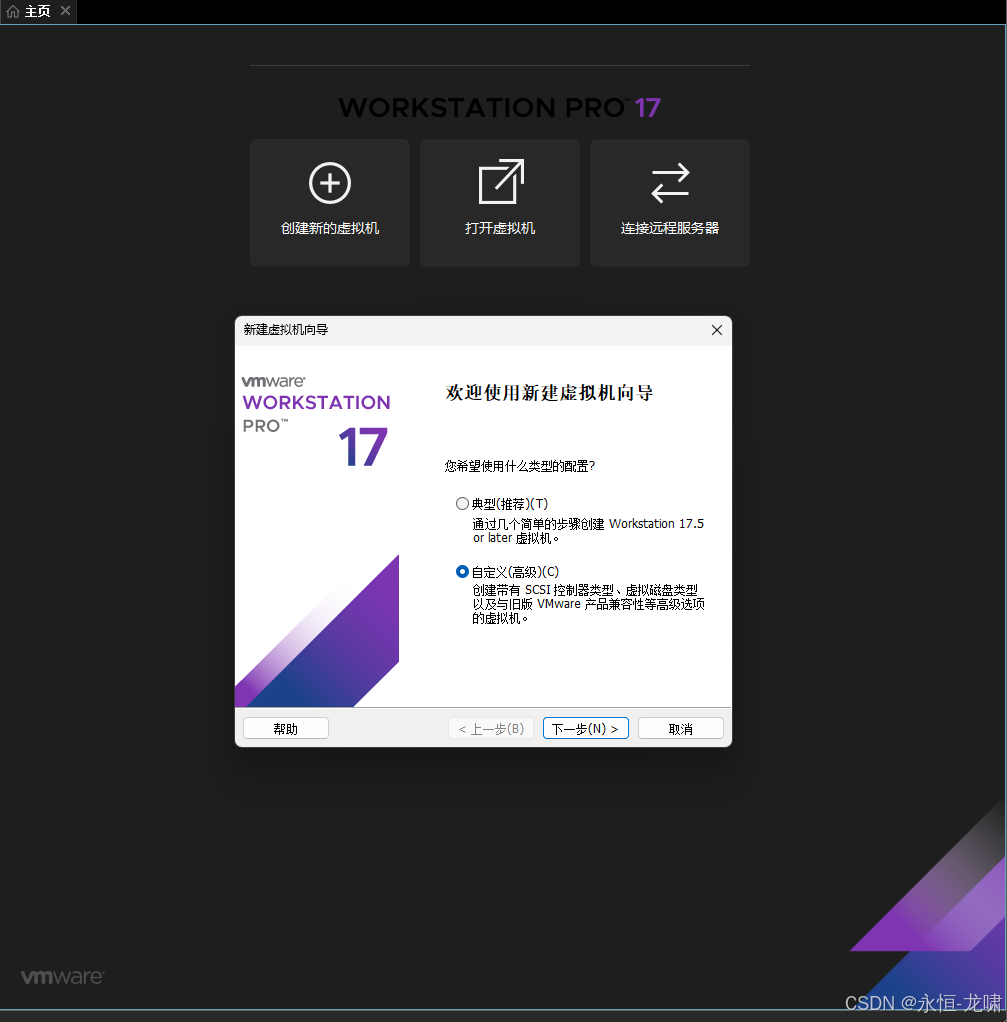Click the < 上一步(B) button
This screenshot has height=1022, width=1007.
(x=491, y=728)
